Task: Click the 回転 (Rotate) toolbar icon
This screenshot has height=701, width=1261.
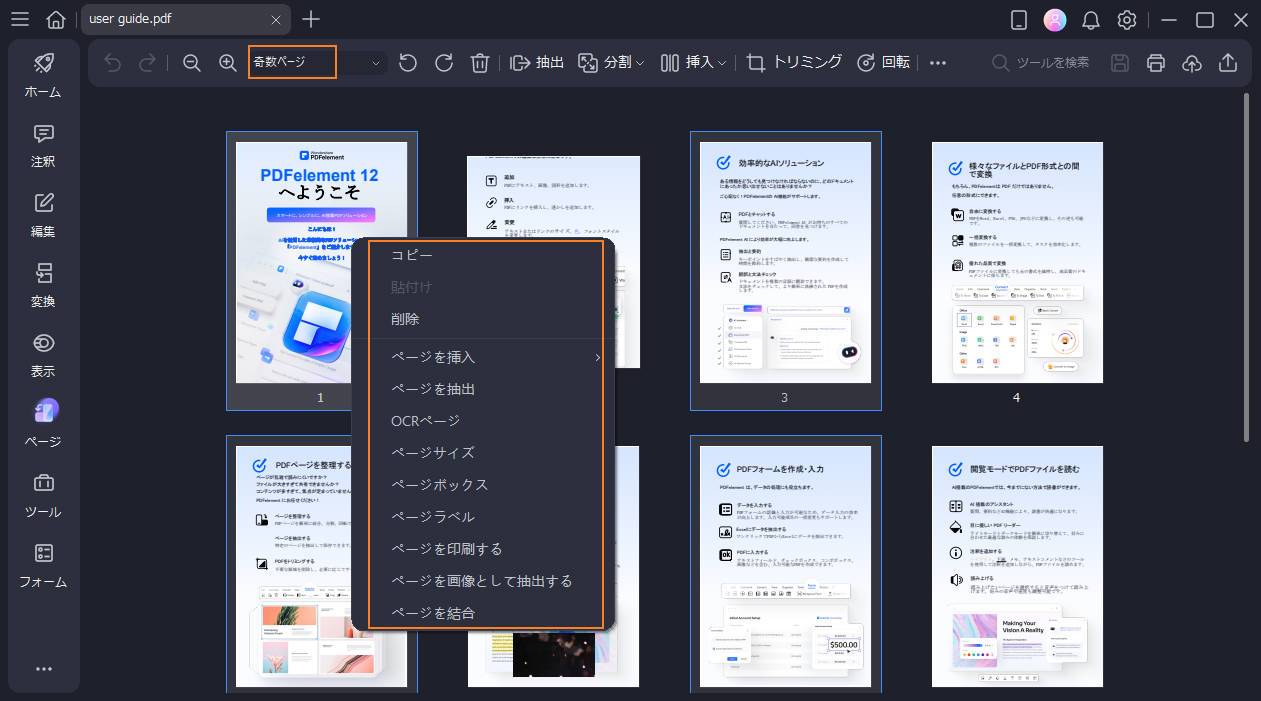Action: click(878, 62)
